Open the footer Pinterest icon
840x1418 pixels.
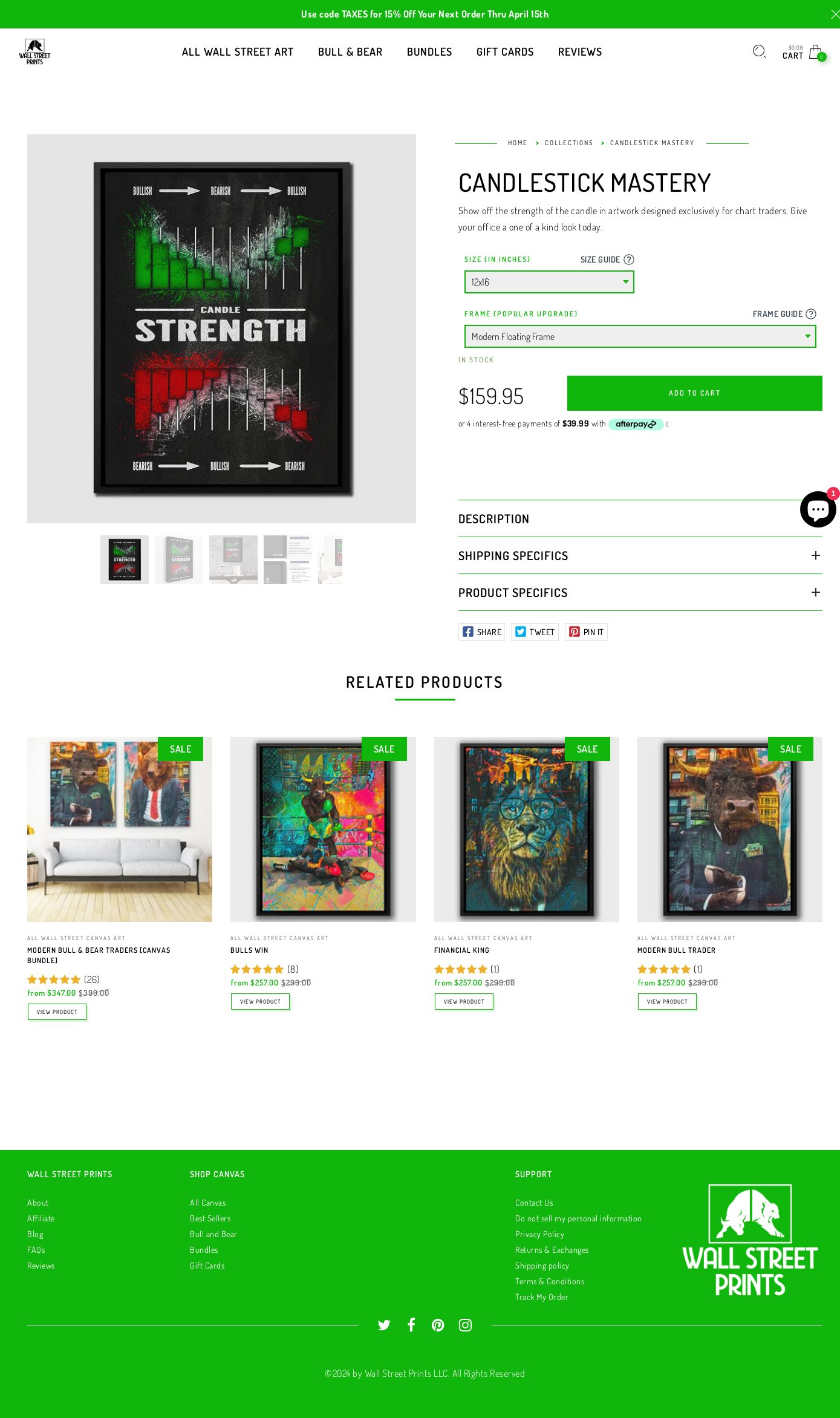tap(438, 1325)
